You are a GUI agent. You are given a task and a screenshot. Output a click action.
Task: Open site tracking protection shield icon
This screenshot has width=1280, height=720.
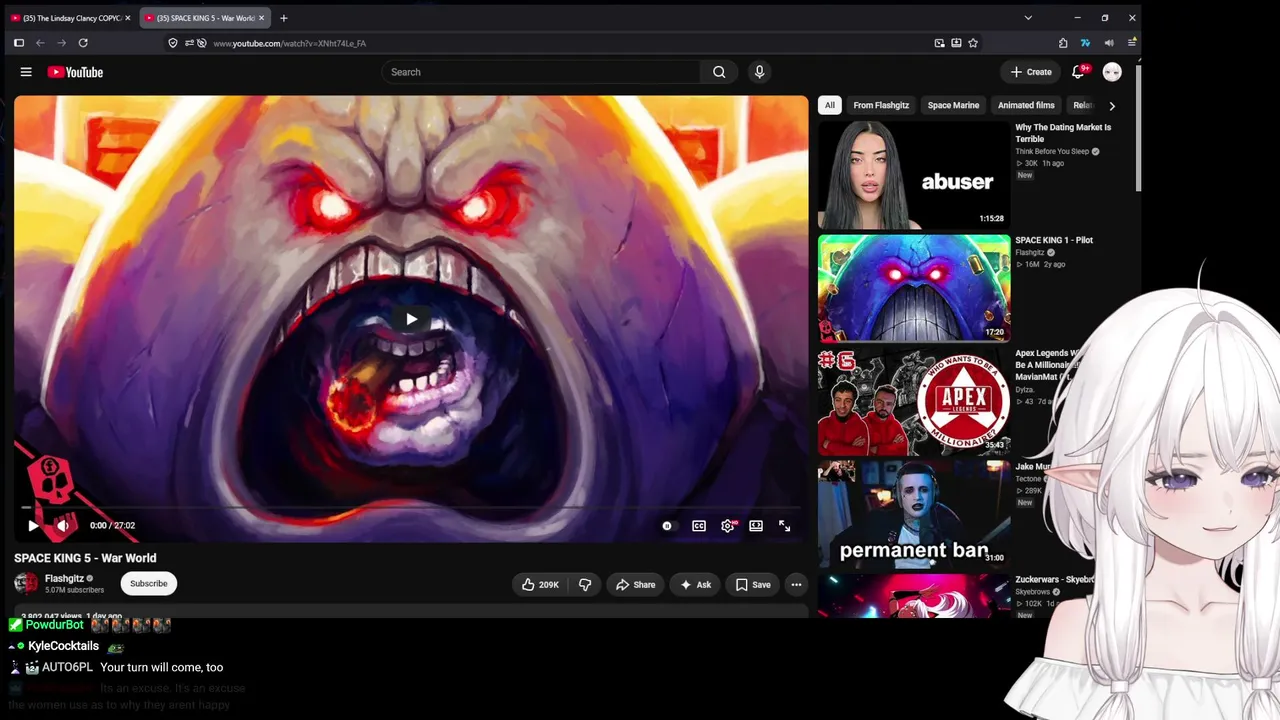(x=173, y=43)
